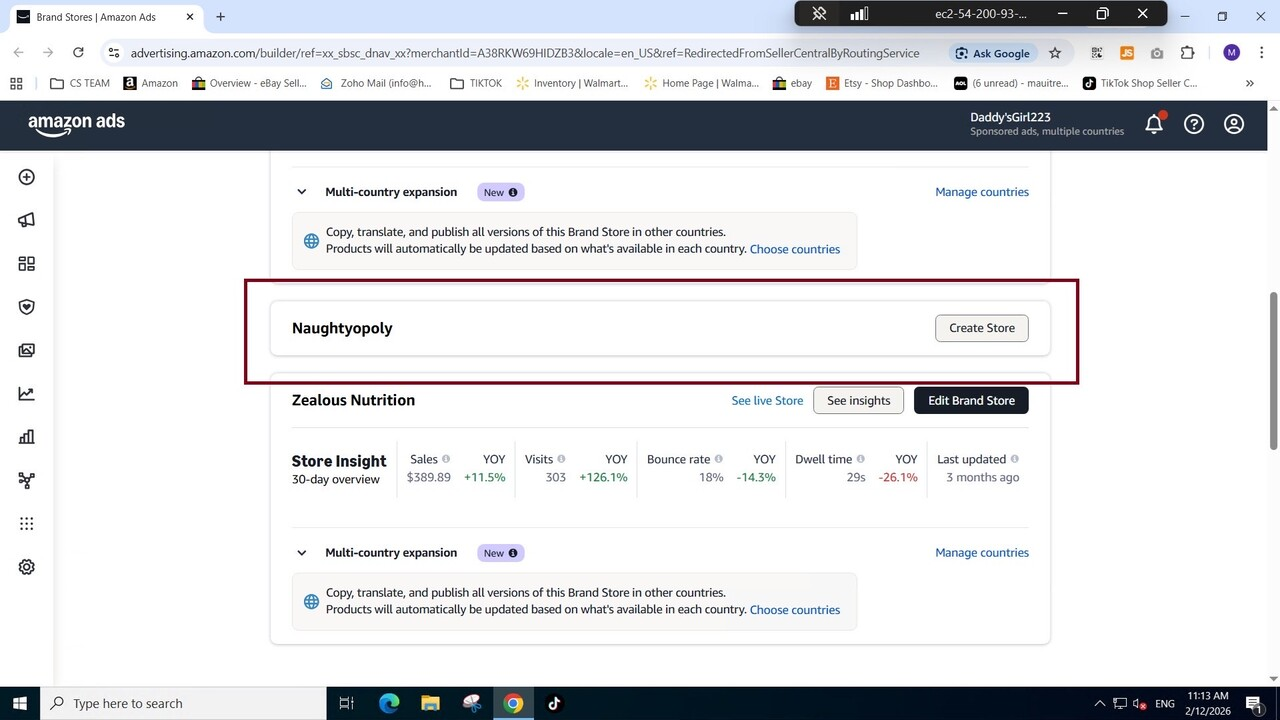
Task: Open the megaphone campaigns icon in sidebar
Action: (27, 220)
